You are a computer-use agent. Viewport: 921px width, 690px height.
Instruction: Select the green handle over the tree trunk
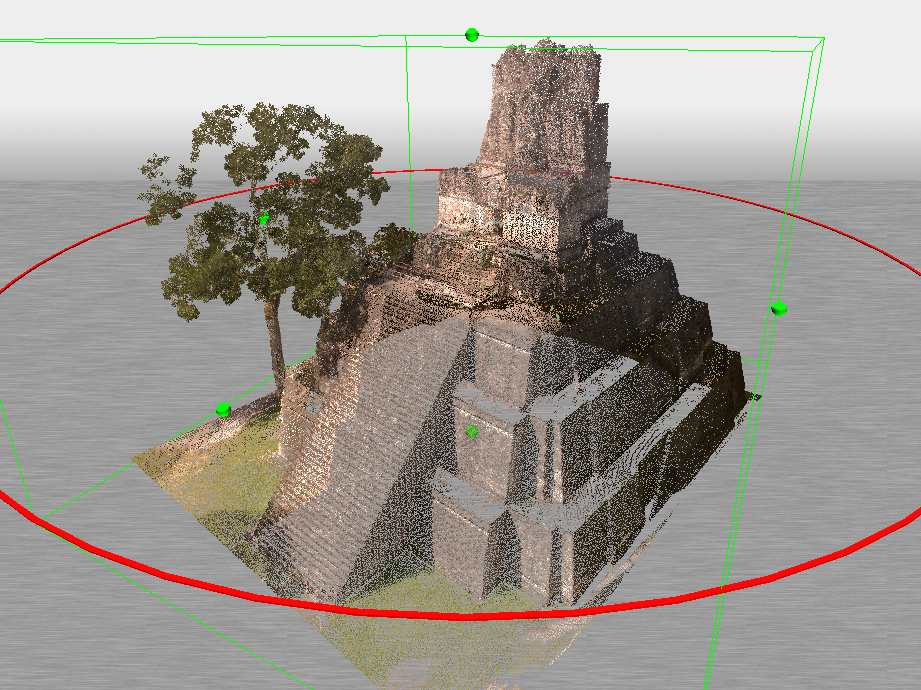(x=265, y=219)
